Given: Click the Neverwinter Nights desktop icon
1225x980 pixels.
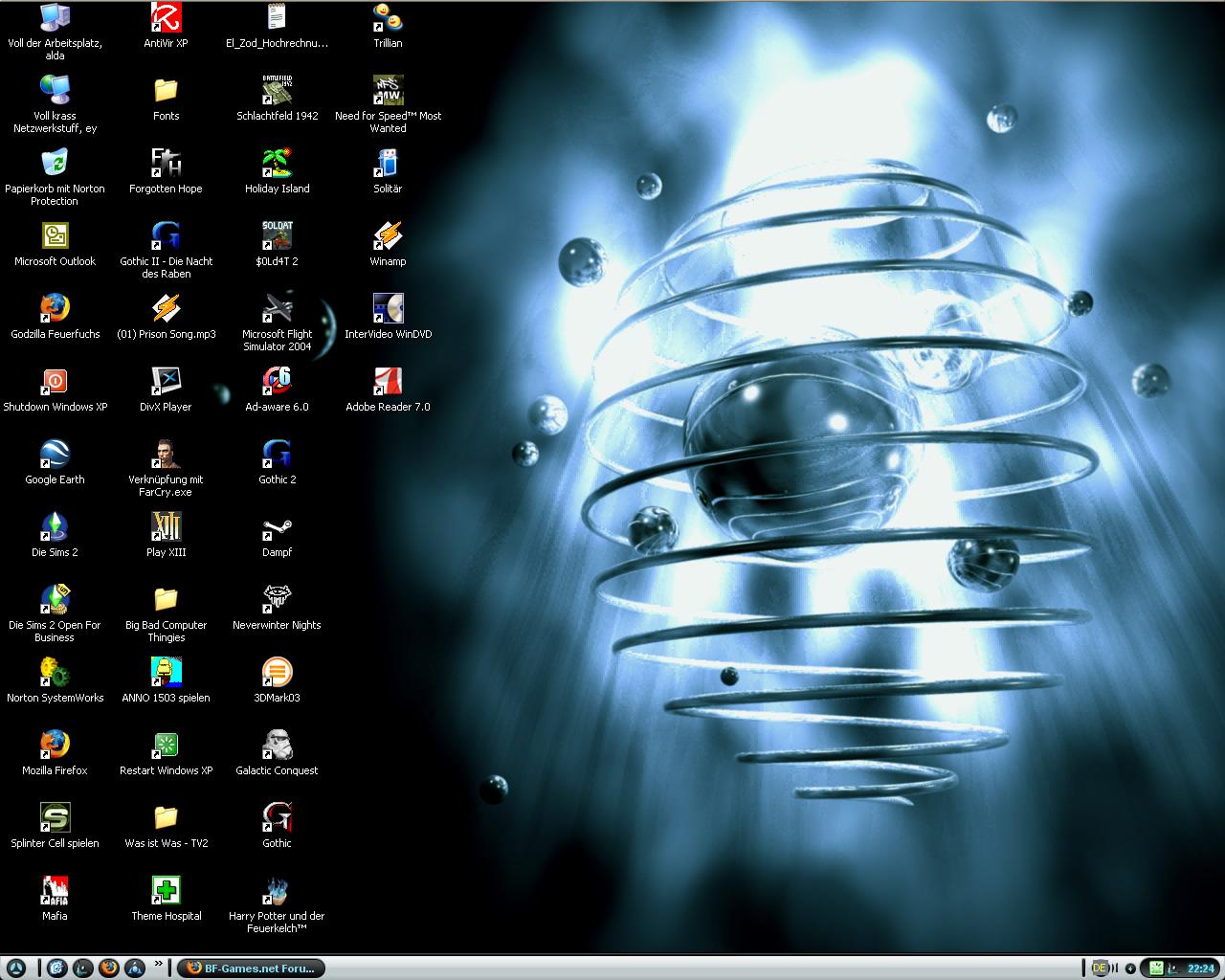Looking at the screenshot, I should (x=277, y=600).
